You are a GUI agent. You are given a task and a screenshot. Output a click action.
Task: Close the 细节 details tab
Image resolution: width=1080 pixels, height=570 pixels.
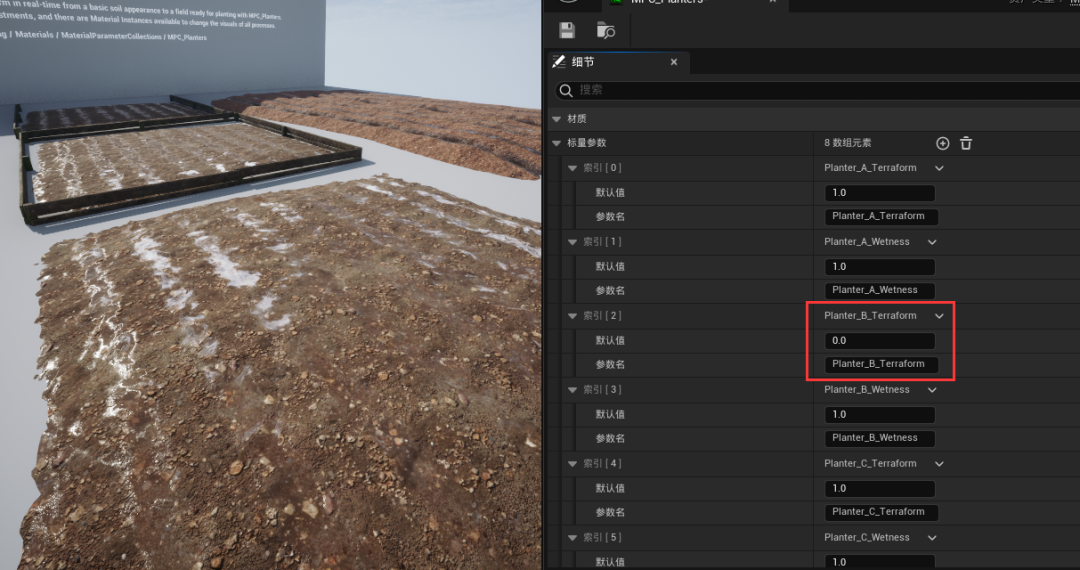pos(674,62)
